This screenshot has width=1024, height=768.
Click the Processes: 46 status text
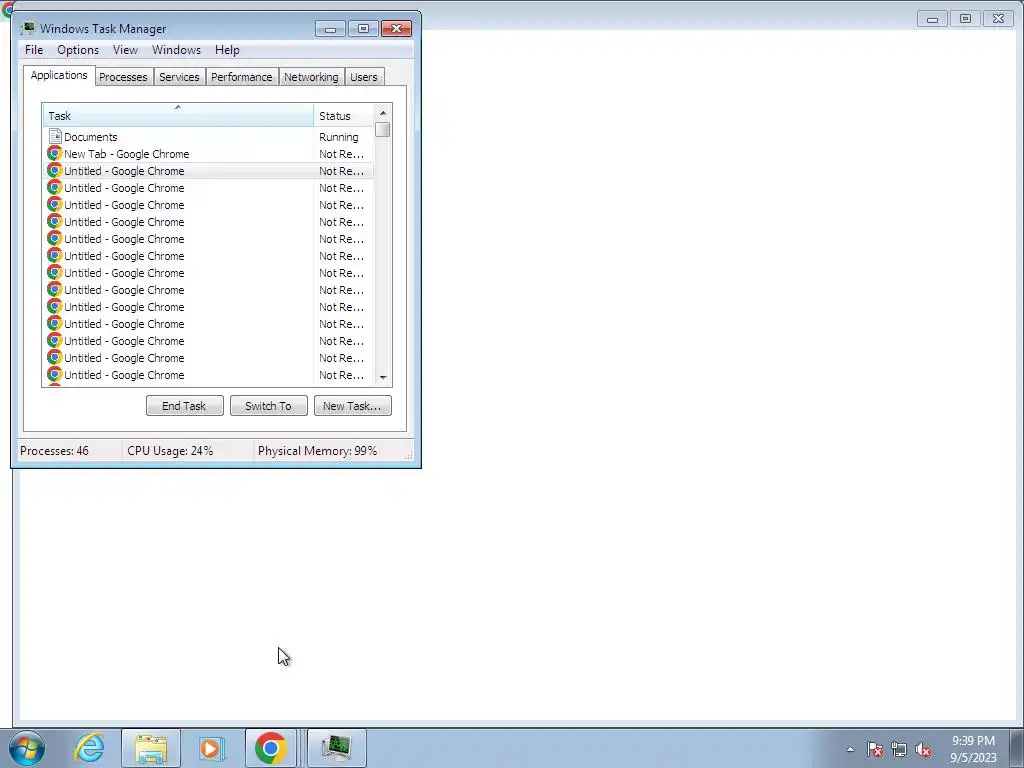54,451
